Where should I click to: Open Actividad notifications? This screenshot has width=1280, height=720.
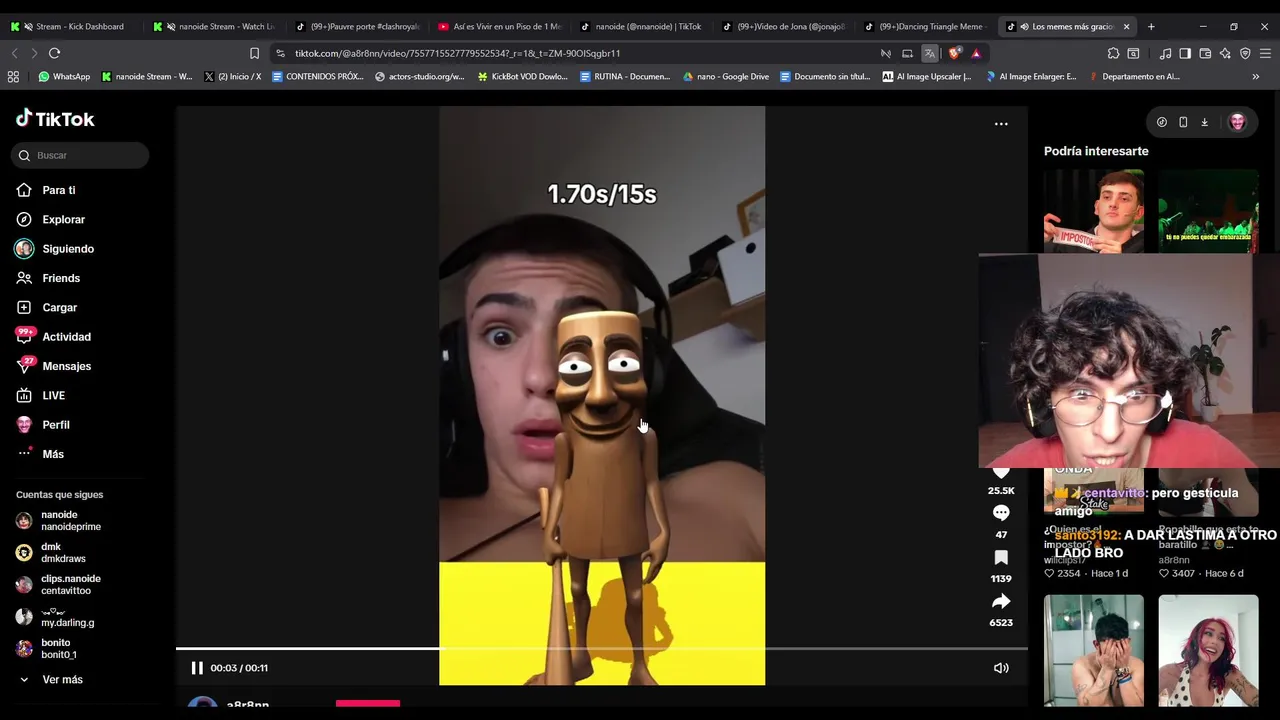66,337
